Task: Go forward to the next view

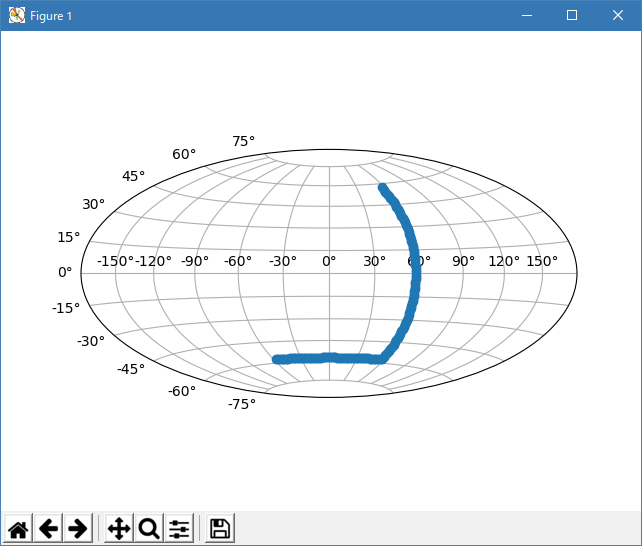Action: pos(77,528)
